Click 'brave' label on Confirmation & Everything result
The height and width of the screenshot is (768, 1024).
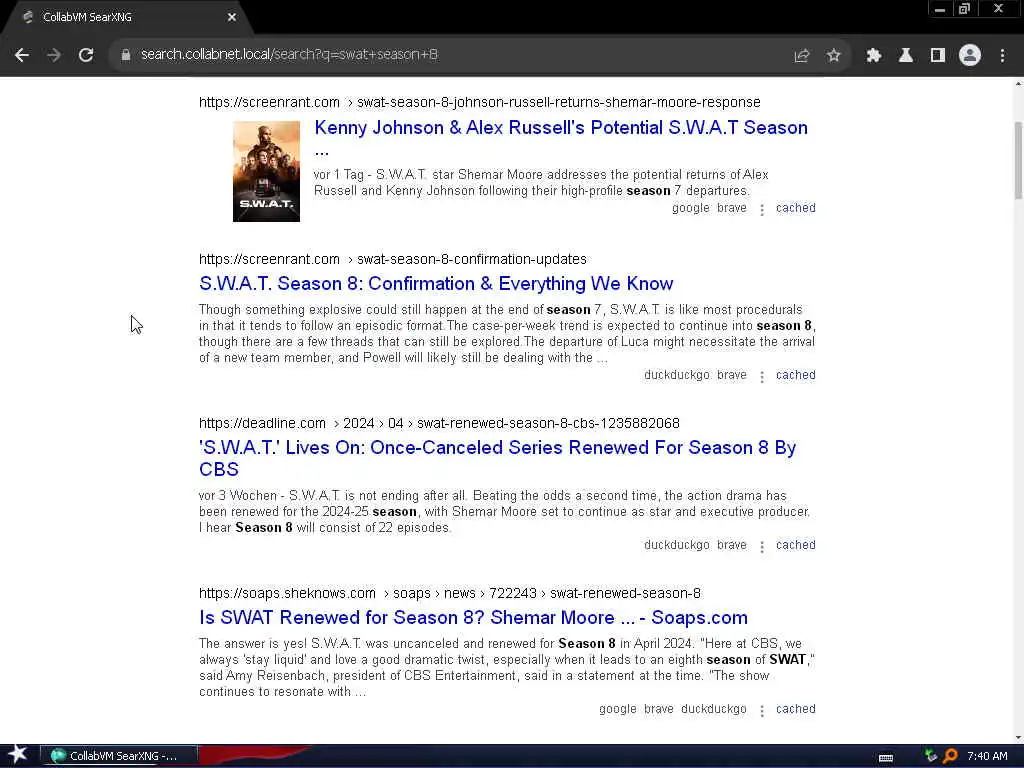731,375
